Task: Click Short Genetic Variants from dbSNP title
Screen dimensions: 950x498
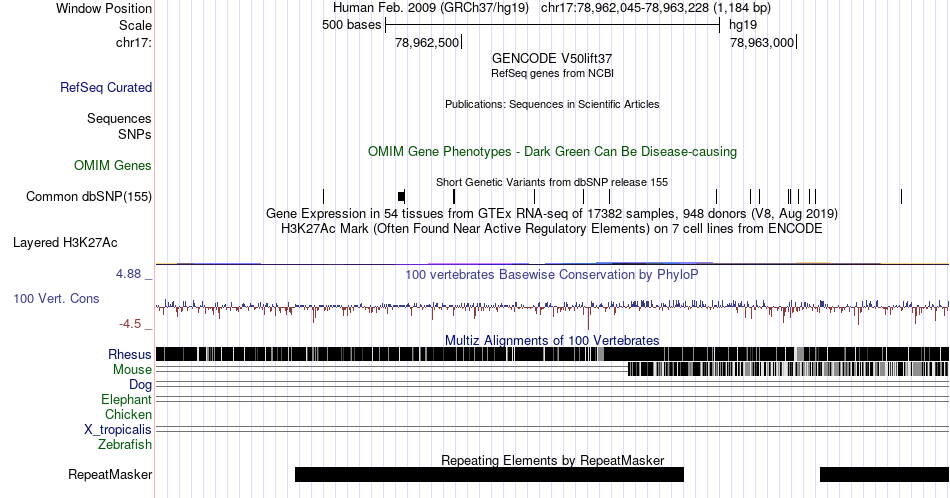Action: (x=552, y=182)
